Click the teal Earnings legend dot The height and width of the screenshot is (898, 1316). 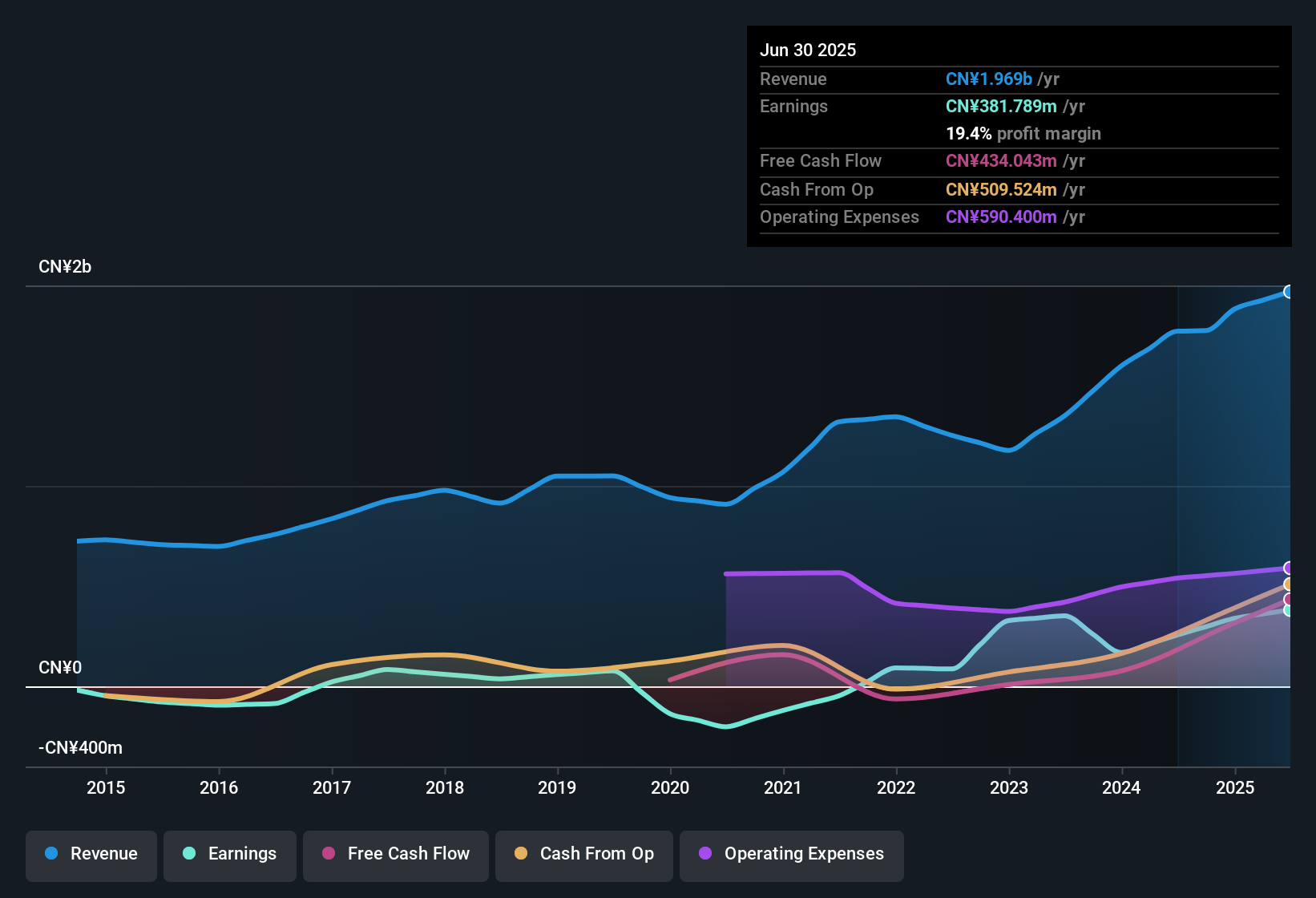click(x=189, y=854)
